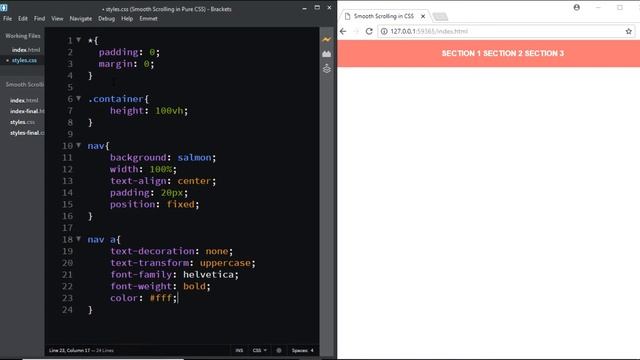The width and height of the screenshot is (640, 360).
Task: Click the Working Files header
Action: point(23,36)
